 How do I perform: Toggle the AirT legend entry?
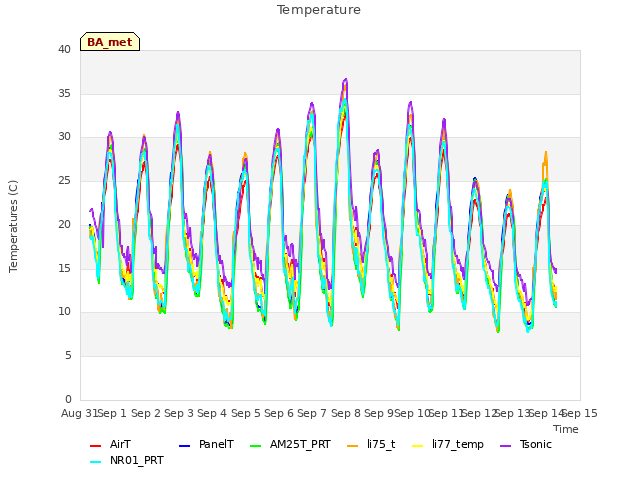(x=110, y=444)
